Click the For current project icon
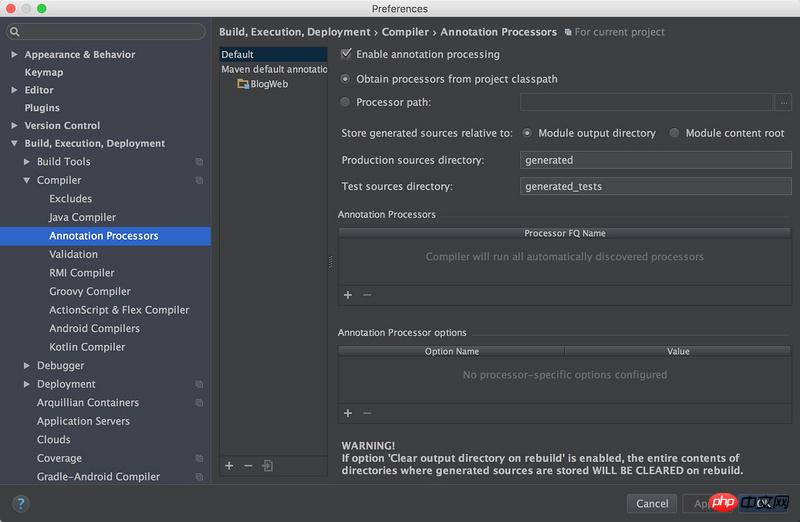Viewport: 800px width, 522px height. [568, 32]
